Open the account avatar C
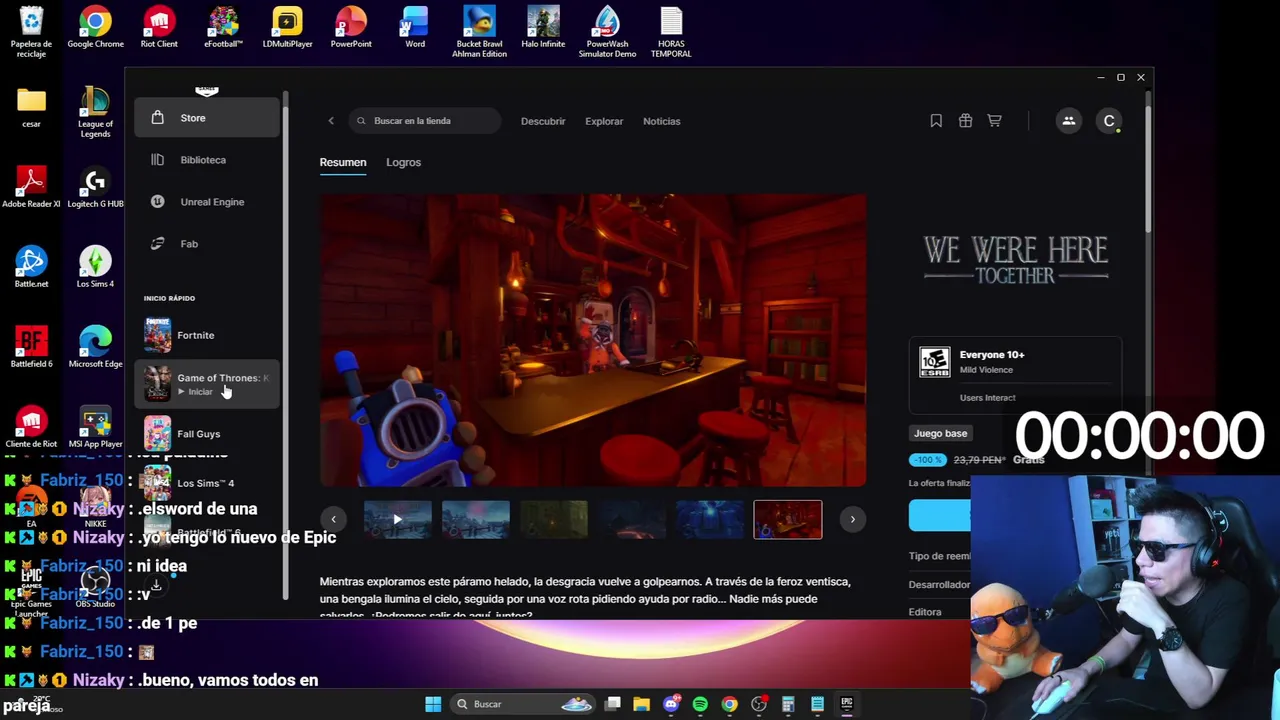This screenshot has width=1280, height=720. (x=1109, y=121)
